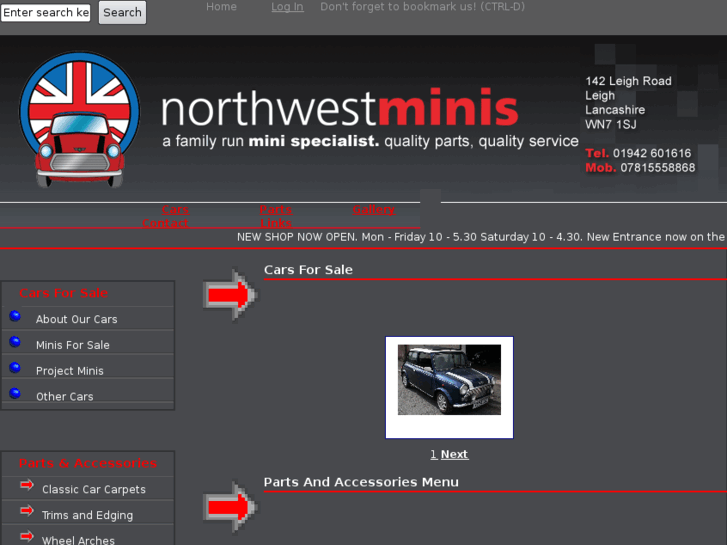
Task: Click the blue bullet next to Project Minis
Action: point(15,368)
